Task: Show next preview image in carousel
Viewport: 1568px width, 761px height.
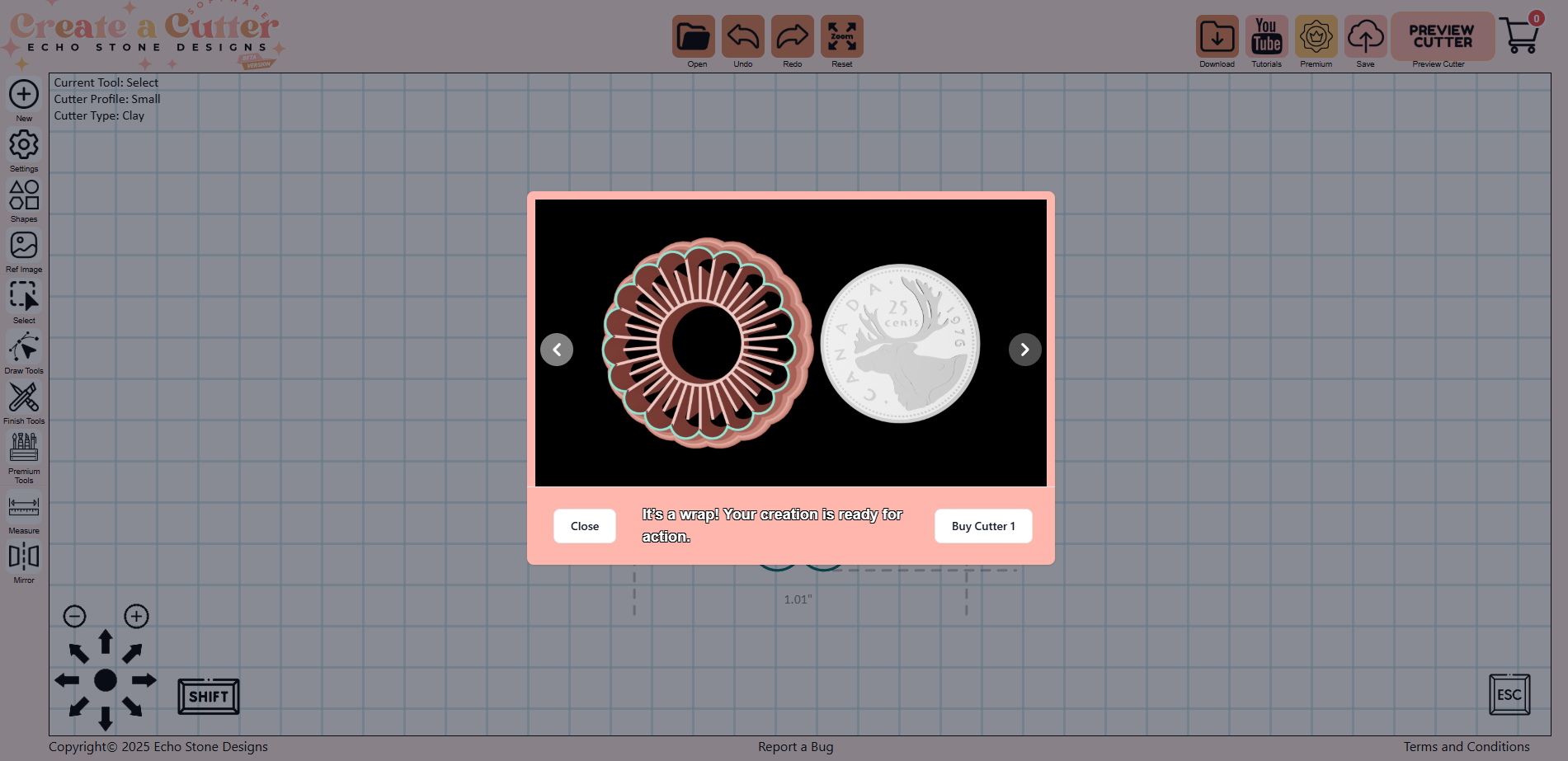Action: (1024, 350)
